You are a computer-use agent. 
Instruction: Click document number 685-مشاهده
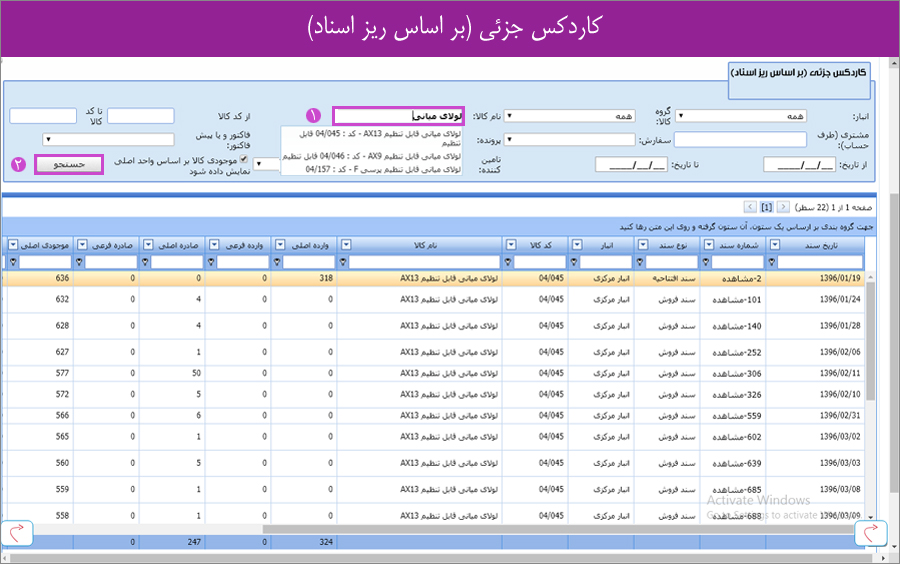click(x=736, y=490)
